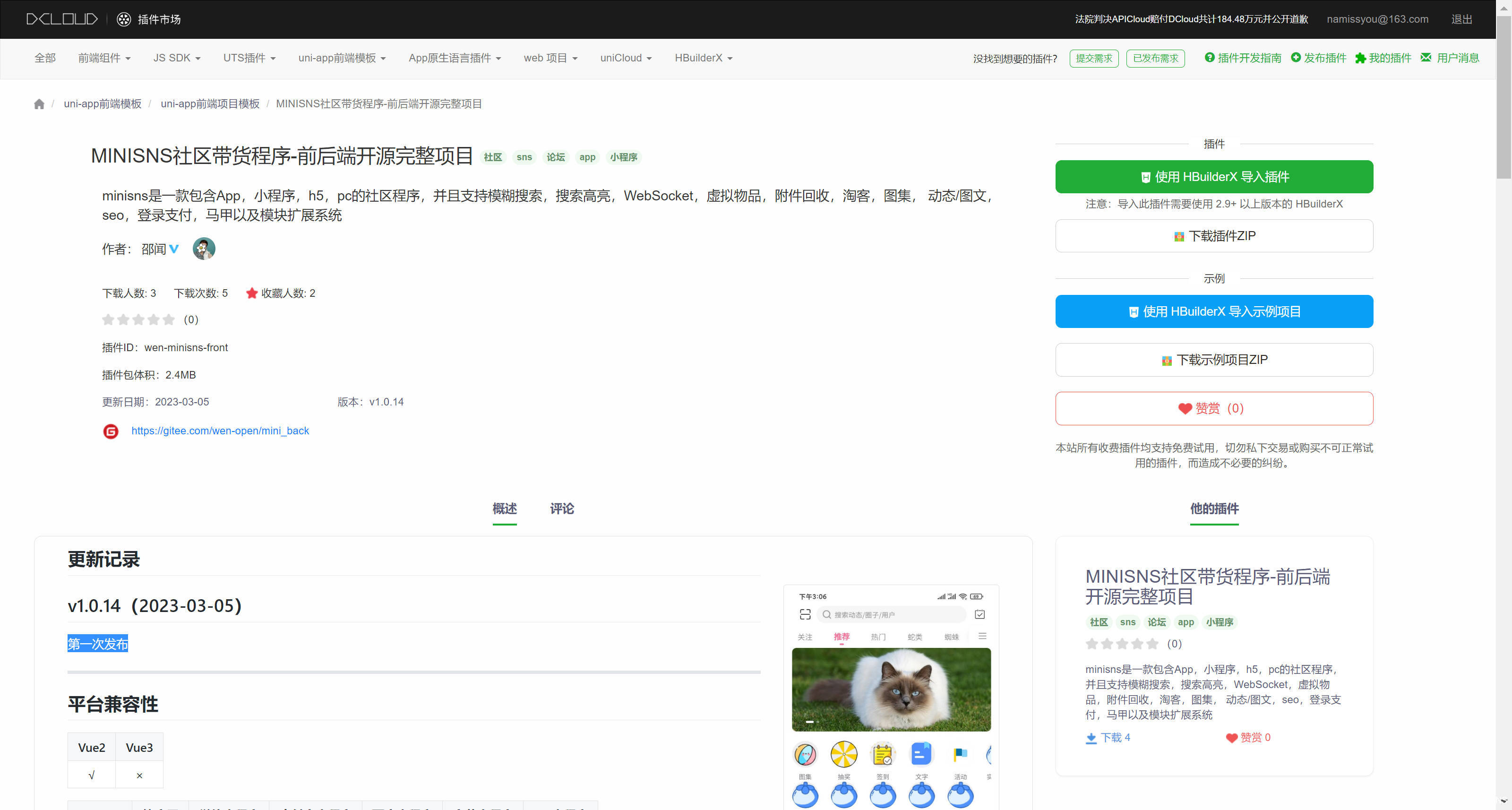The height and width of the screenshot is (810, 1512).
Task: Click the DCloud logo in header
Action: click(62, 19)
